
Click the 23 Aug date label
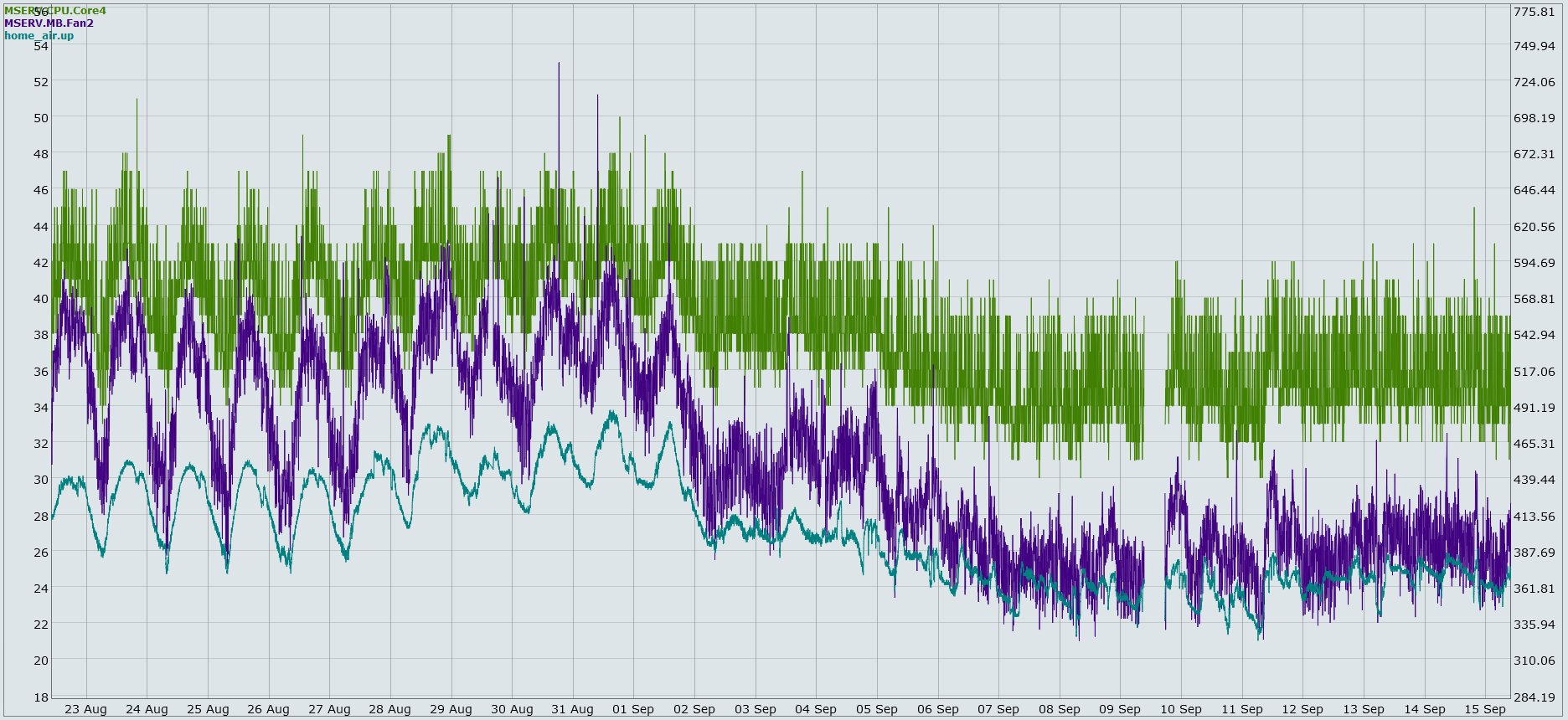(x=85, y=709)
